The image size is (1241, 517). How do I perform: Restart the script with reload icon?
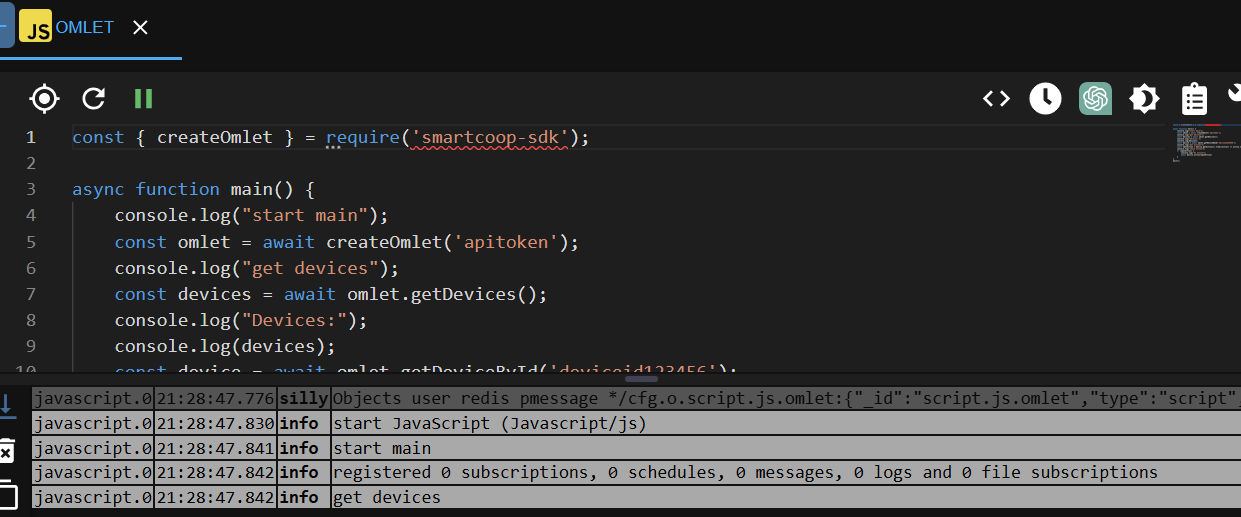tap(94, 98)
